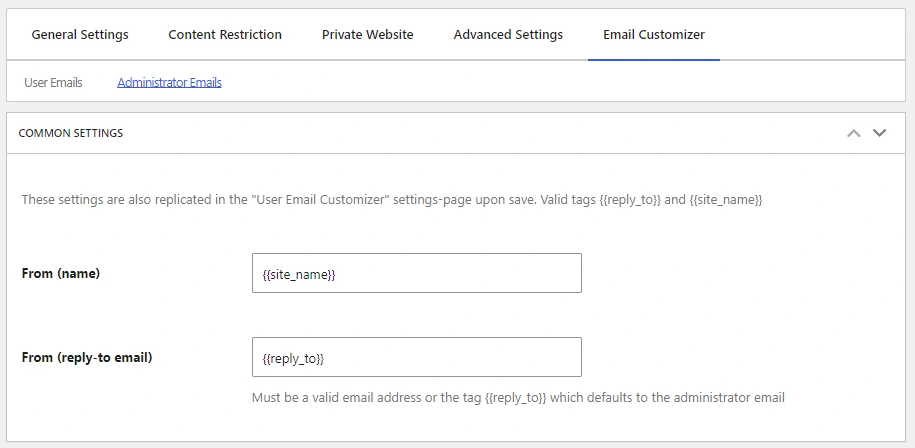
Task: Focus the From (reply-to email) input field
Action: pyautogui.click(x=416, y=357)
